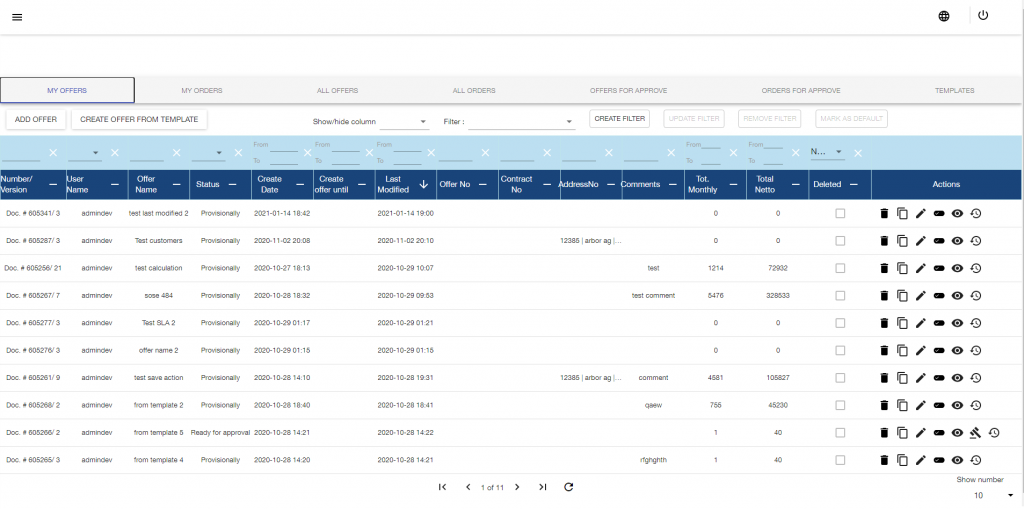Click the Add Offer button

coord(36,119)
